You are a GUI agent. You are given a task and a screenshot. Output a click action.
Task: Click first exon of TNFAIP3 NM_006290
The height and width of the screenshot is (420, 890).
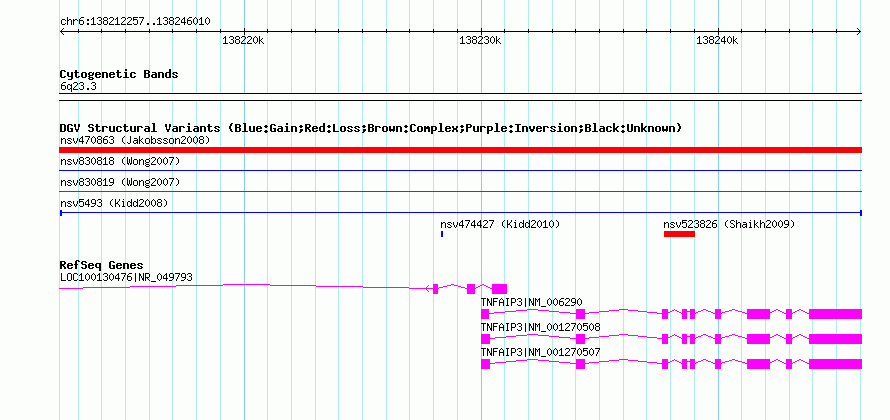(x=485, y=314)
